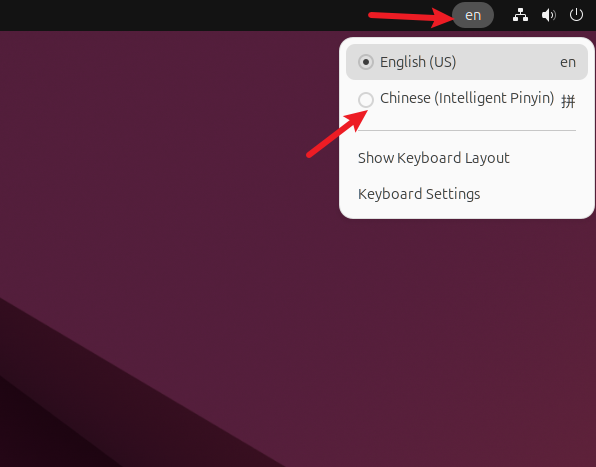Select the Chinese (Intelligent Pinyin) radio button
This screenshot has width=596, height=467.
[x=366, y=100]
